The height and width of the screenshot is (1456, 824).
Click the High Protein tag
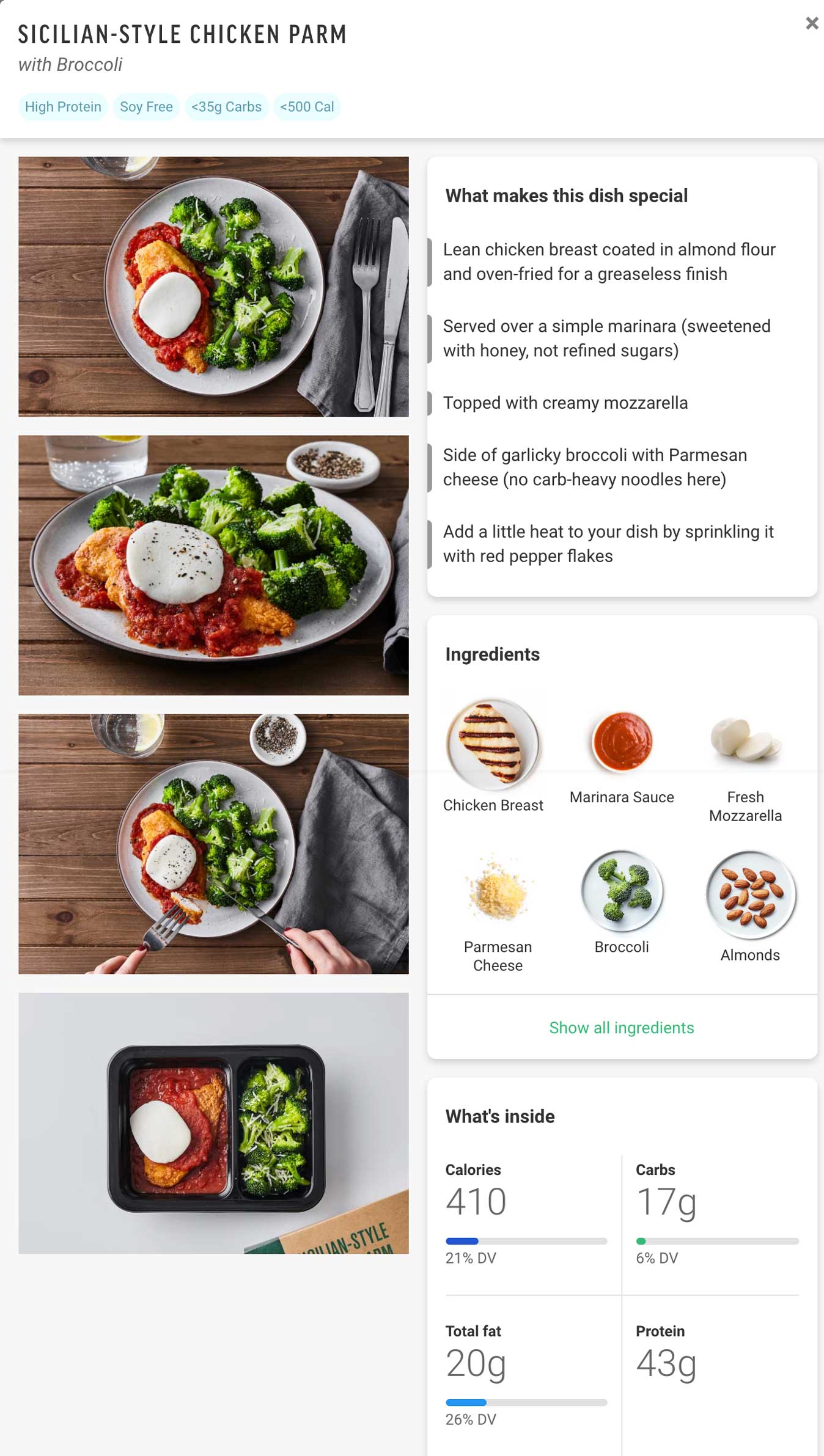pos(63,107)
